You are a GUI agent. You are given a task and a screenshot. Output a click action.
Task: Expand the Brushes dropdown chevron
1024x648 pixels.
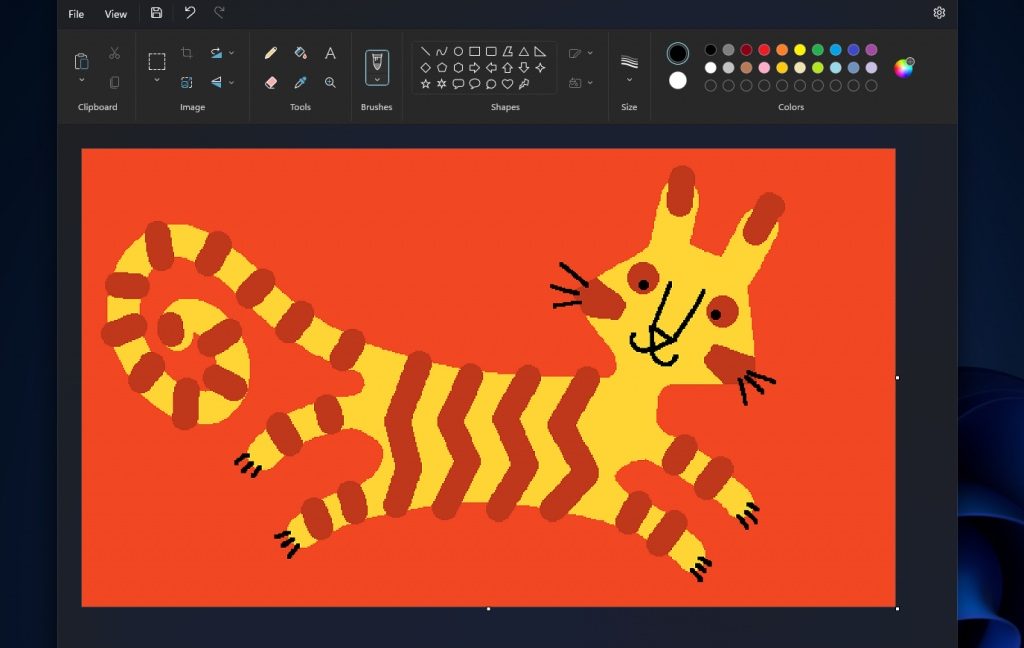point(377,79)
